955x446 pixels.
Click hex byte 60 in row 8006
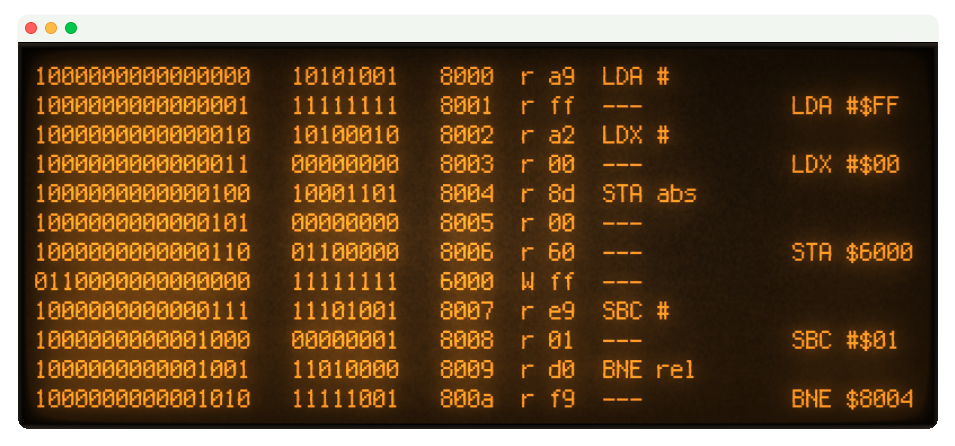pyautogui.click(x=562, y=252)
